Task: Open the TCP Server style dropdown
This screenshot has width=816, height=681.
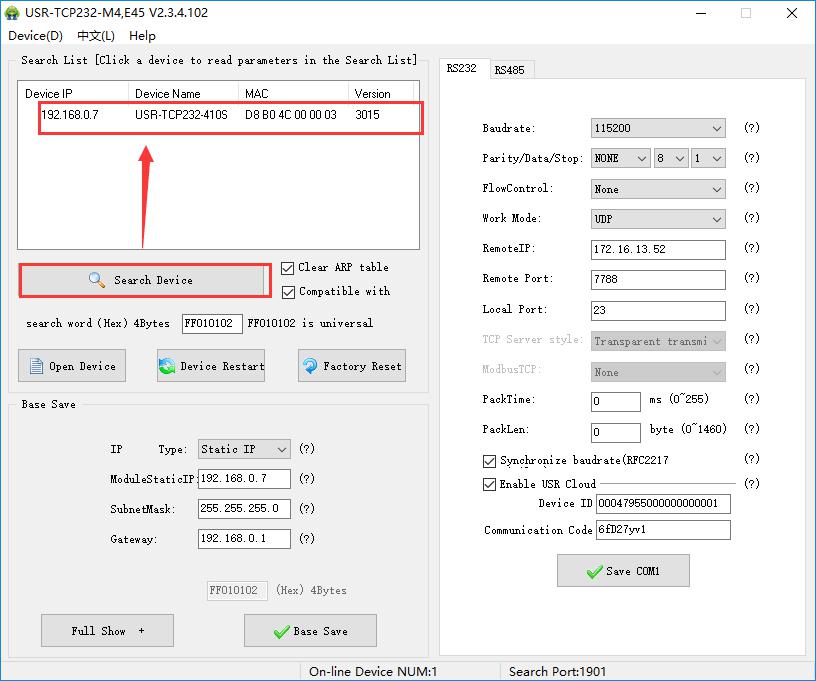Action: click(x=658, y=341)
